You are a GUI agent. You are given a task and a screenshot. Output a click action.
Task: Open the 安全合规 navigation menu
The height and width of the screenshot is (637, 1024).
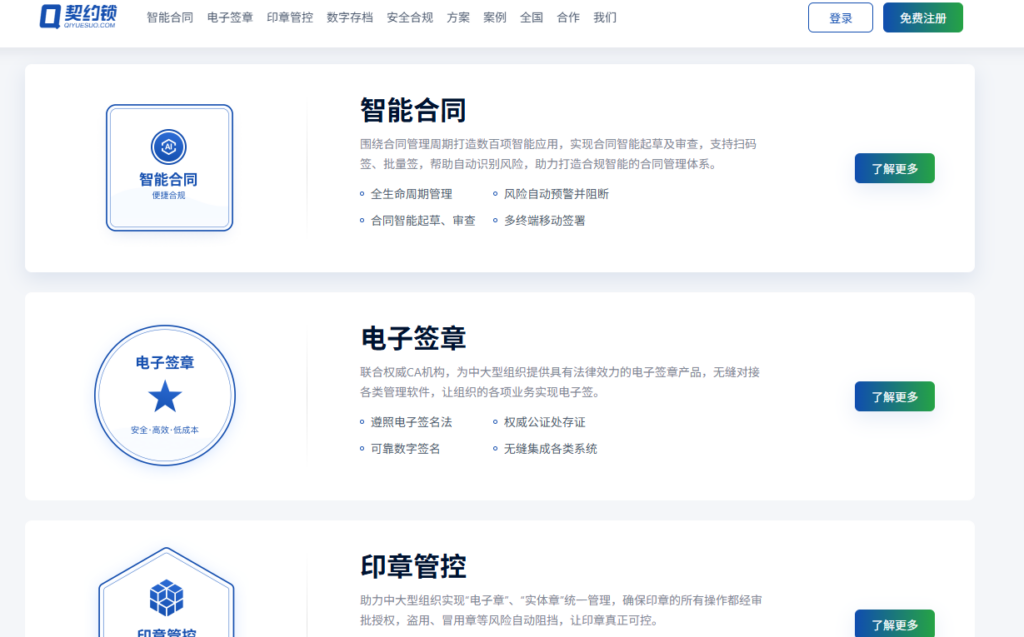410,18
